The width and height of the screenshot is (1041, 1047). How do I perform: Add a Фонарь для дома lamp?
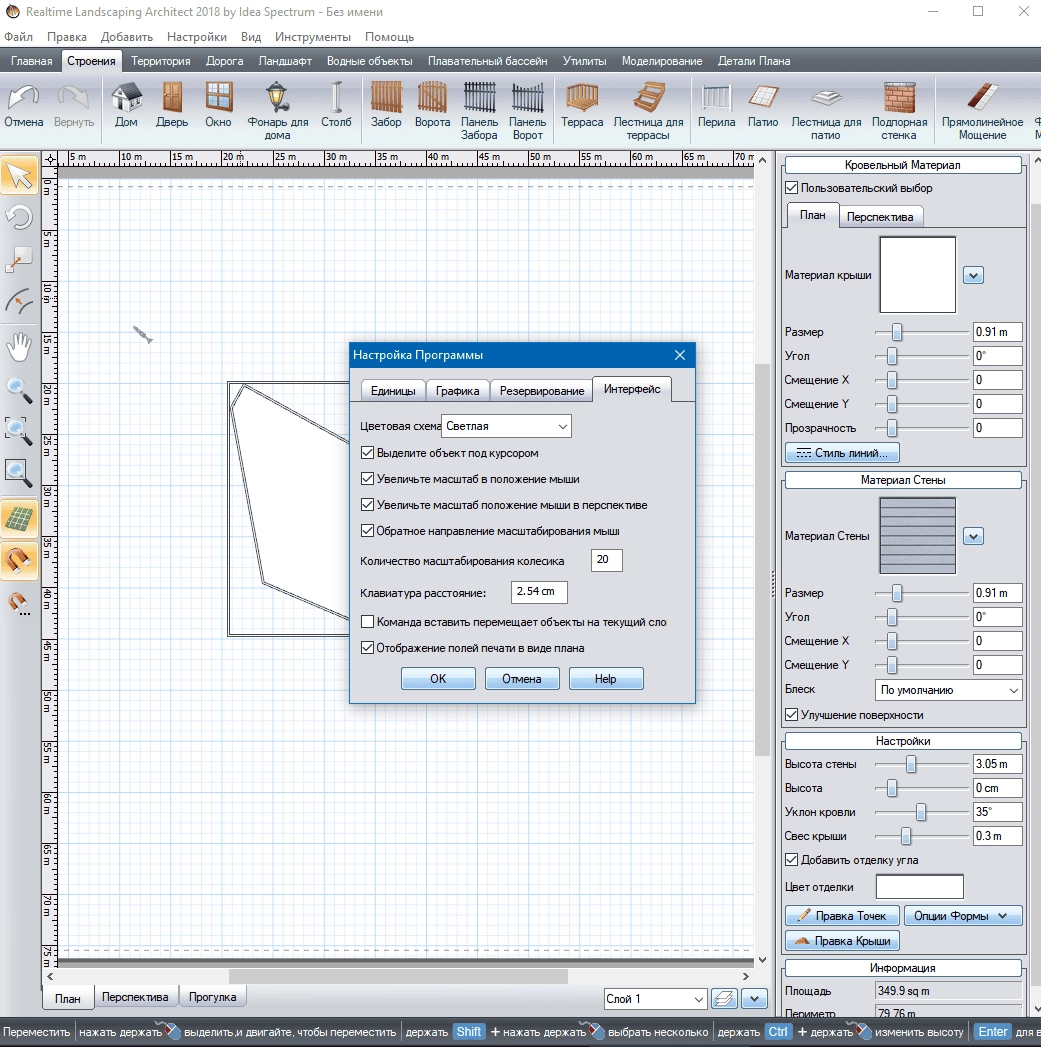(x=277, y=110)
